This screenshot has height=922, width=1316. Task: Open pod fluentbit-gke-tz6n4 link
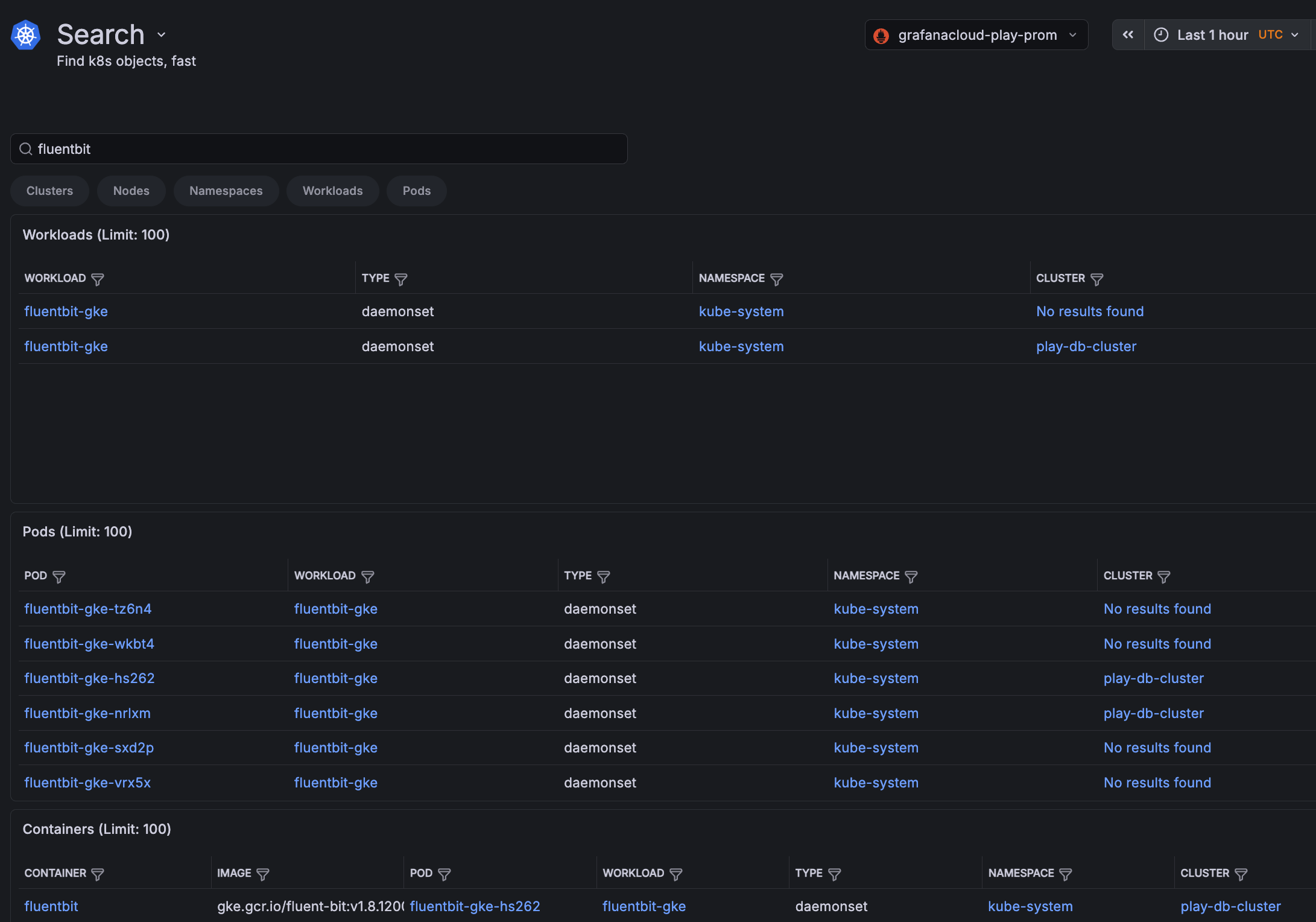(x=87, y=609)
